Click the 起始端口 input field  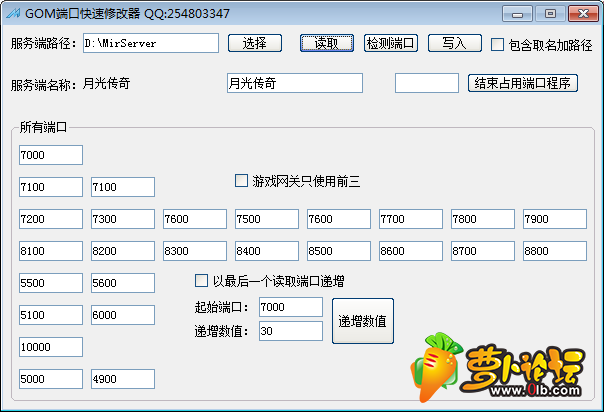pos(290,307)
